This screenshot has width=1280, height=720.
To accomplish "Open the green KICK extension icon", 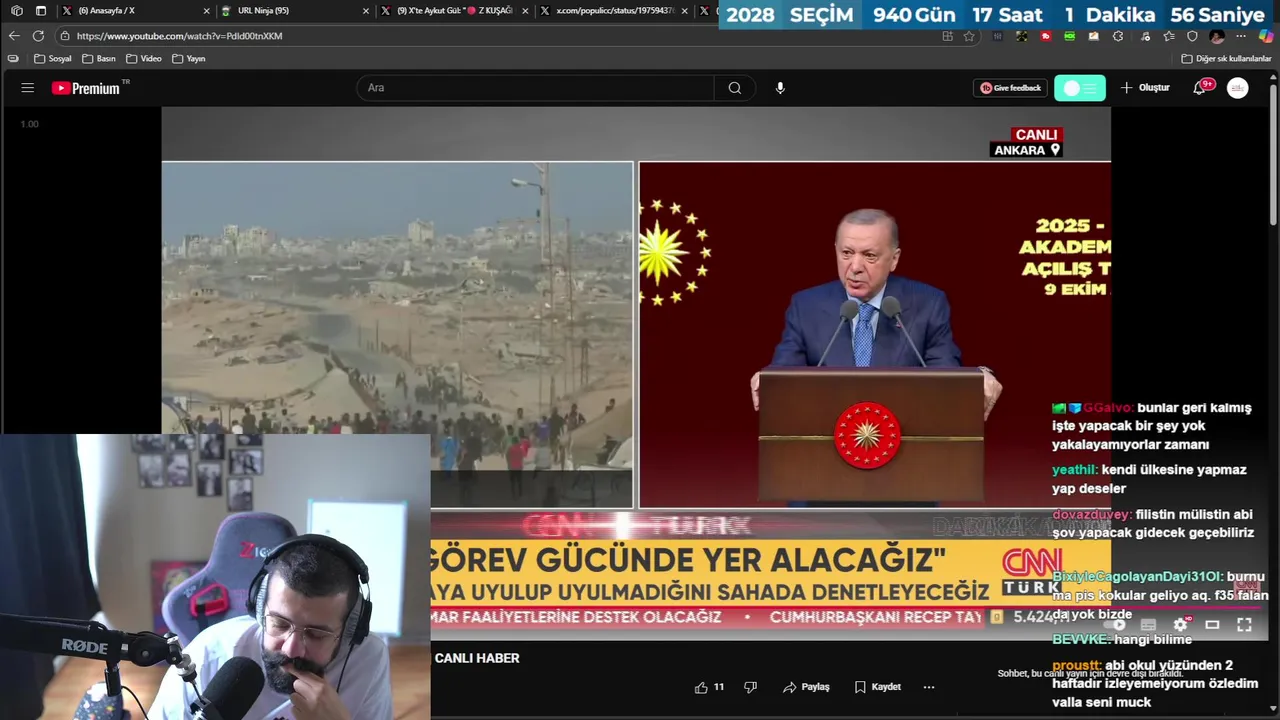I will point(1070,36).
